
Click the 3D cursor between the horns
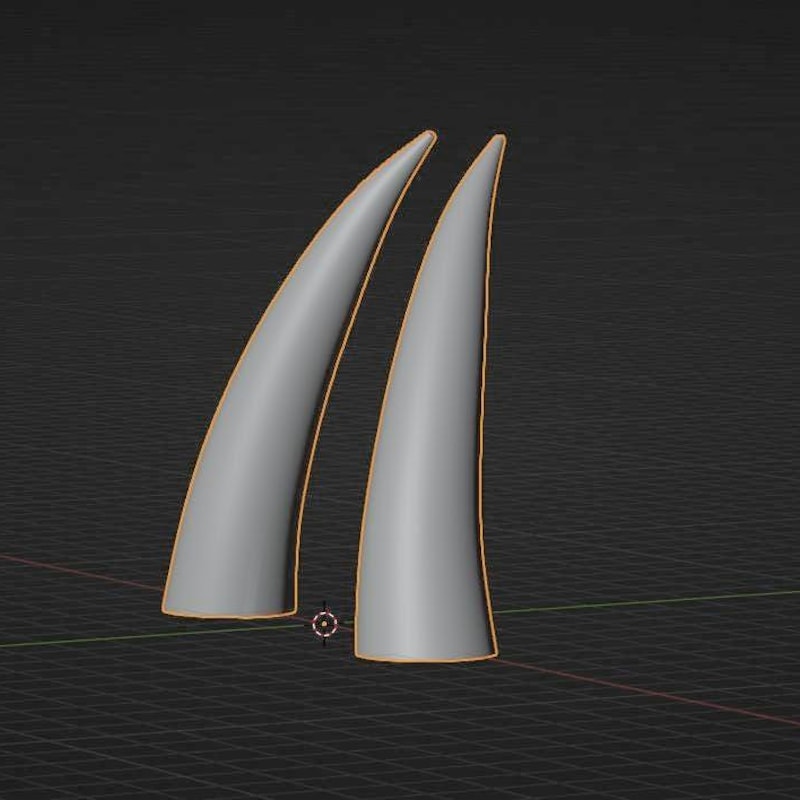pyautogui.click(x=324, y=623)
